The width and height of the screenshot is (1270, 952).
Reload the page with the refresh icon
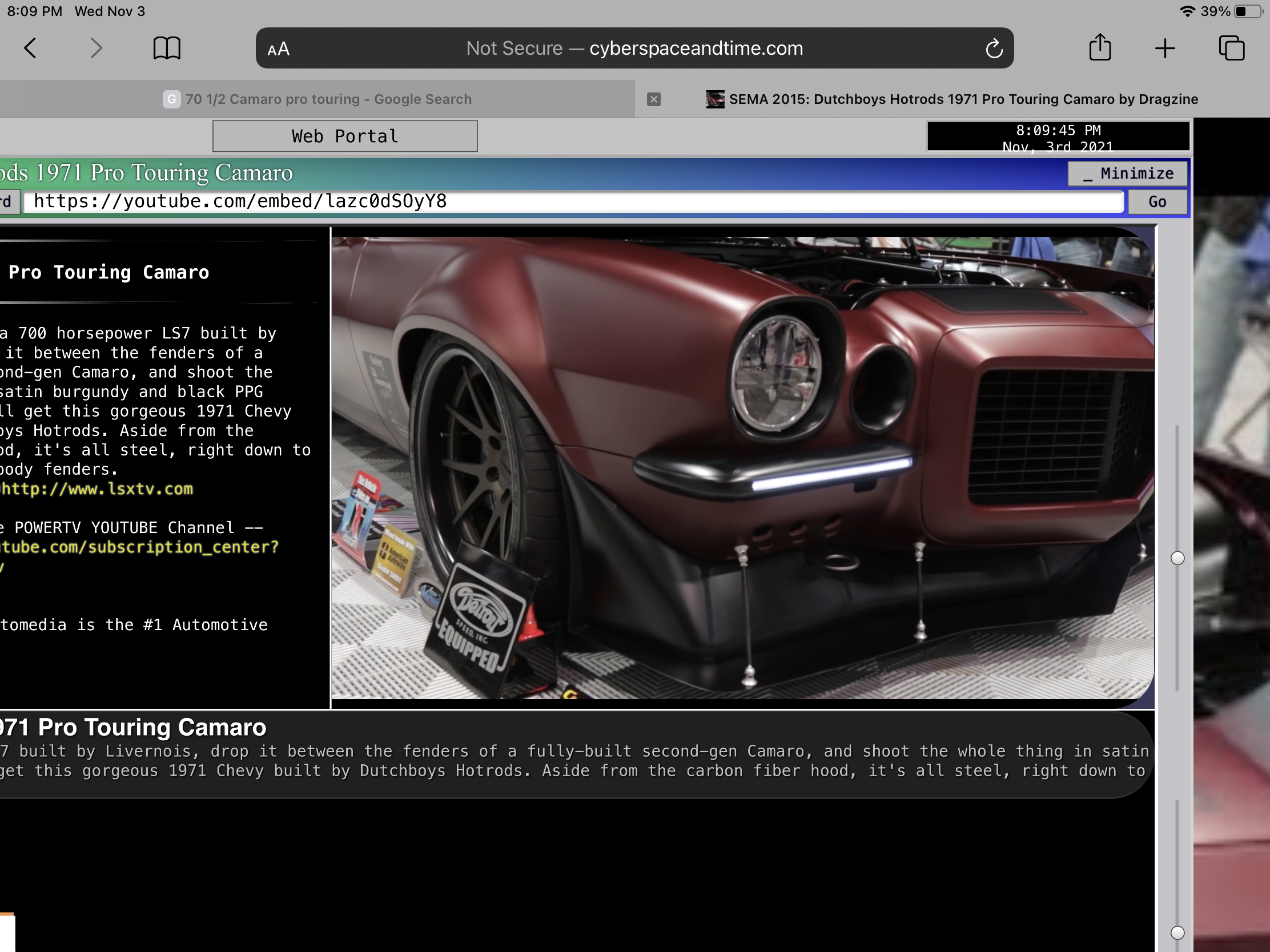994,48
